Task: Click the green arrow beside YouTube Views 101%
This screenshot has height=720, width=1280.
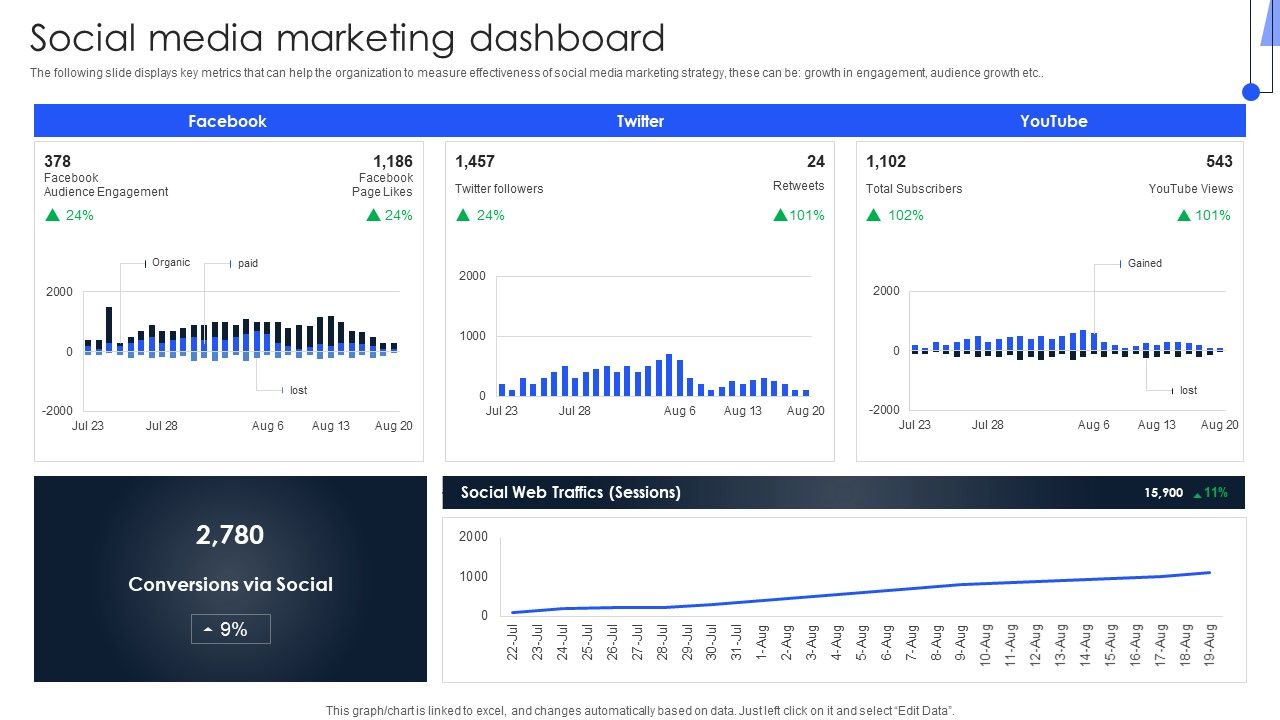Action: coord(1184,215)
